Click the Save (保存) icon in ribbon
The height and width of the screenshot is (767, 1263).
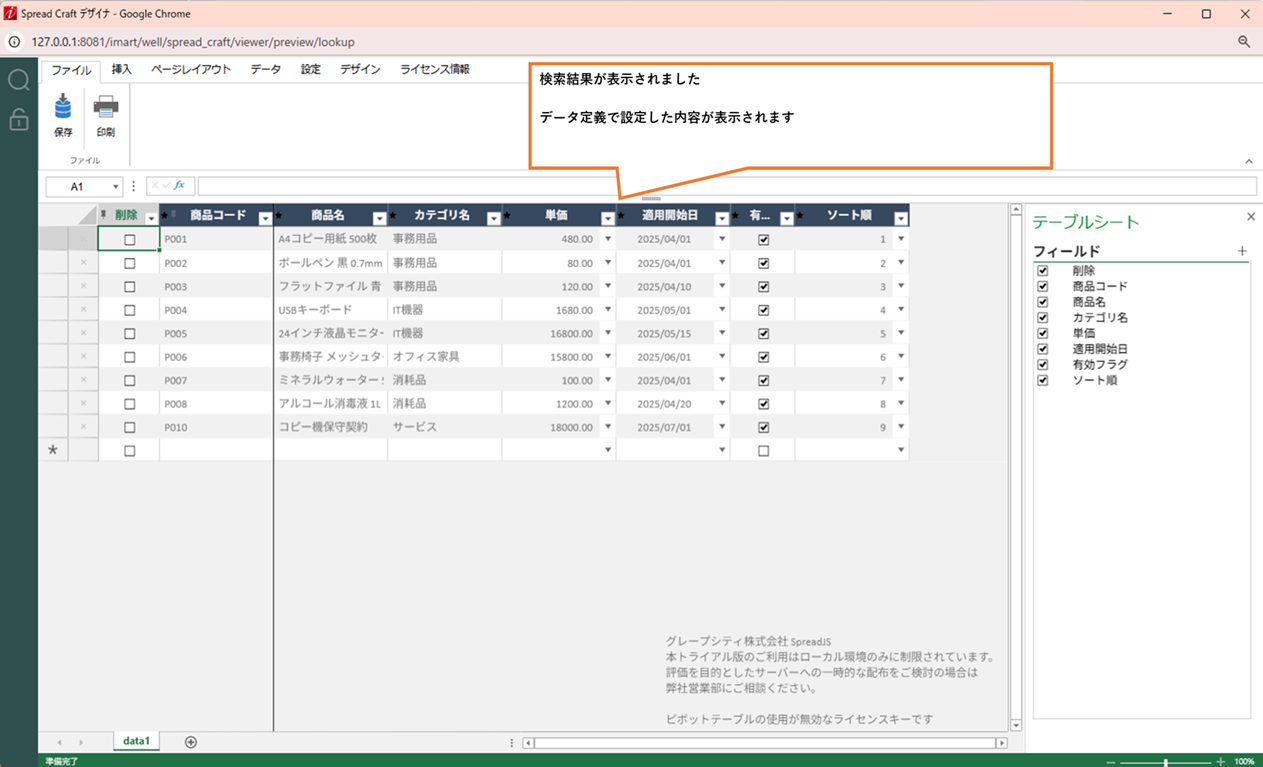point(63,107)
